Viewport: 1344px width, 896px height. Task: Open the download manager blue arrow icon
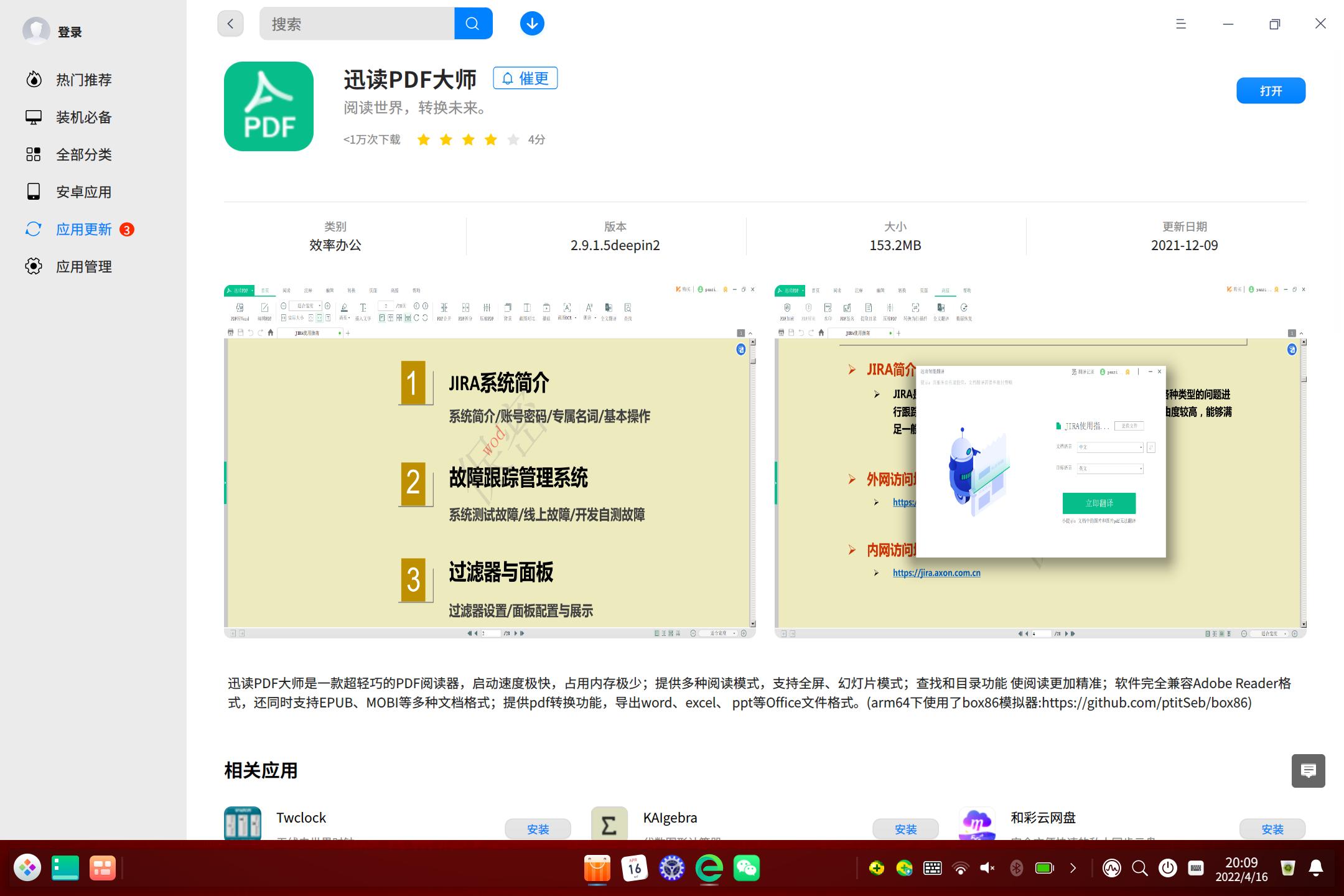click(531, 23)
